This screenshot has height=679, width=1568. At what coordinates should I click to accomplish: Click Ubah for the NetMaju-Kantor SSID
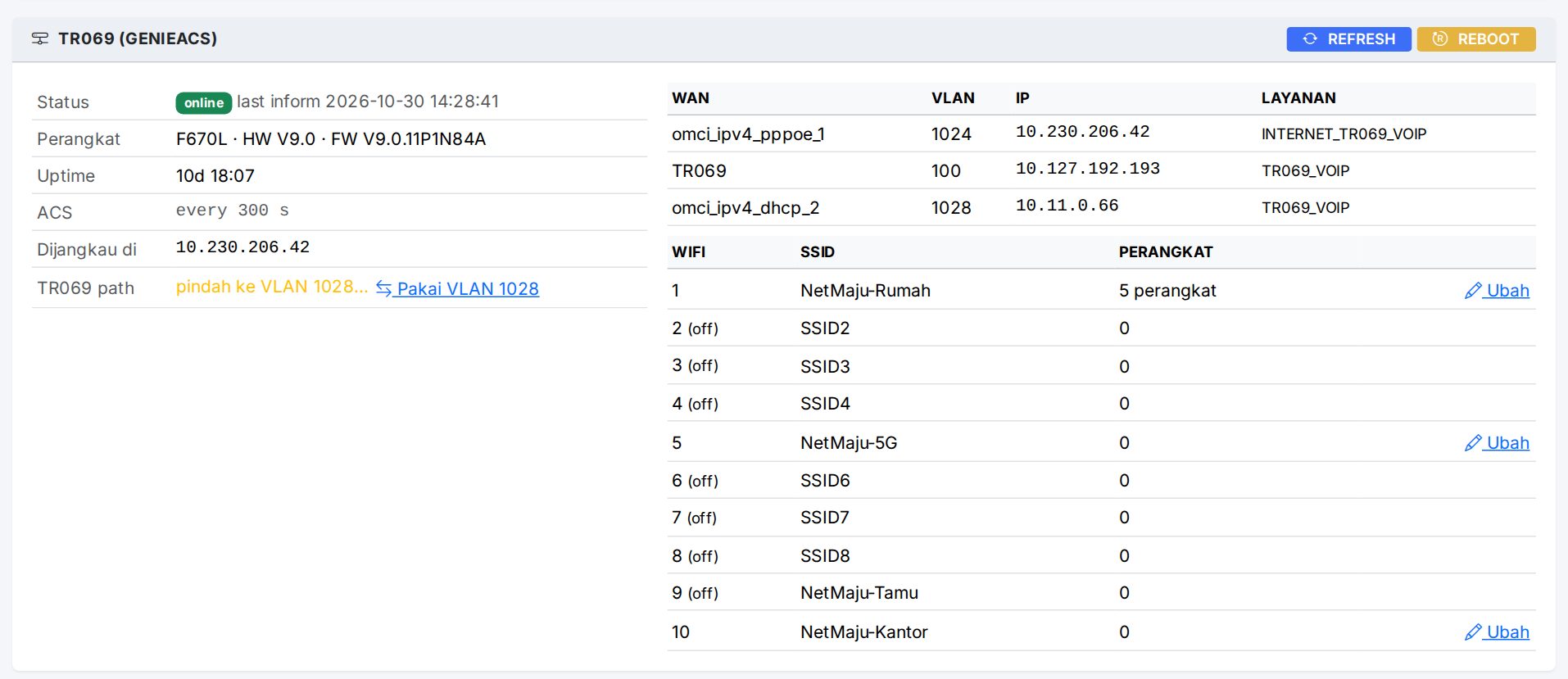pyautogui.click(x=1507, y=632)
